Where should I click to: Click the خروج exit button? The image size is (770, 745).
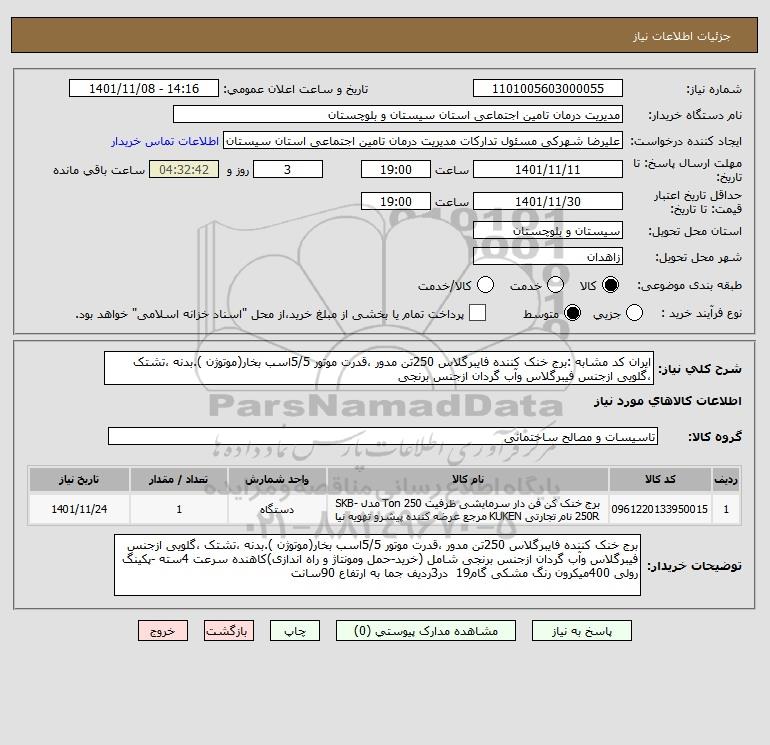pos(163,631)
